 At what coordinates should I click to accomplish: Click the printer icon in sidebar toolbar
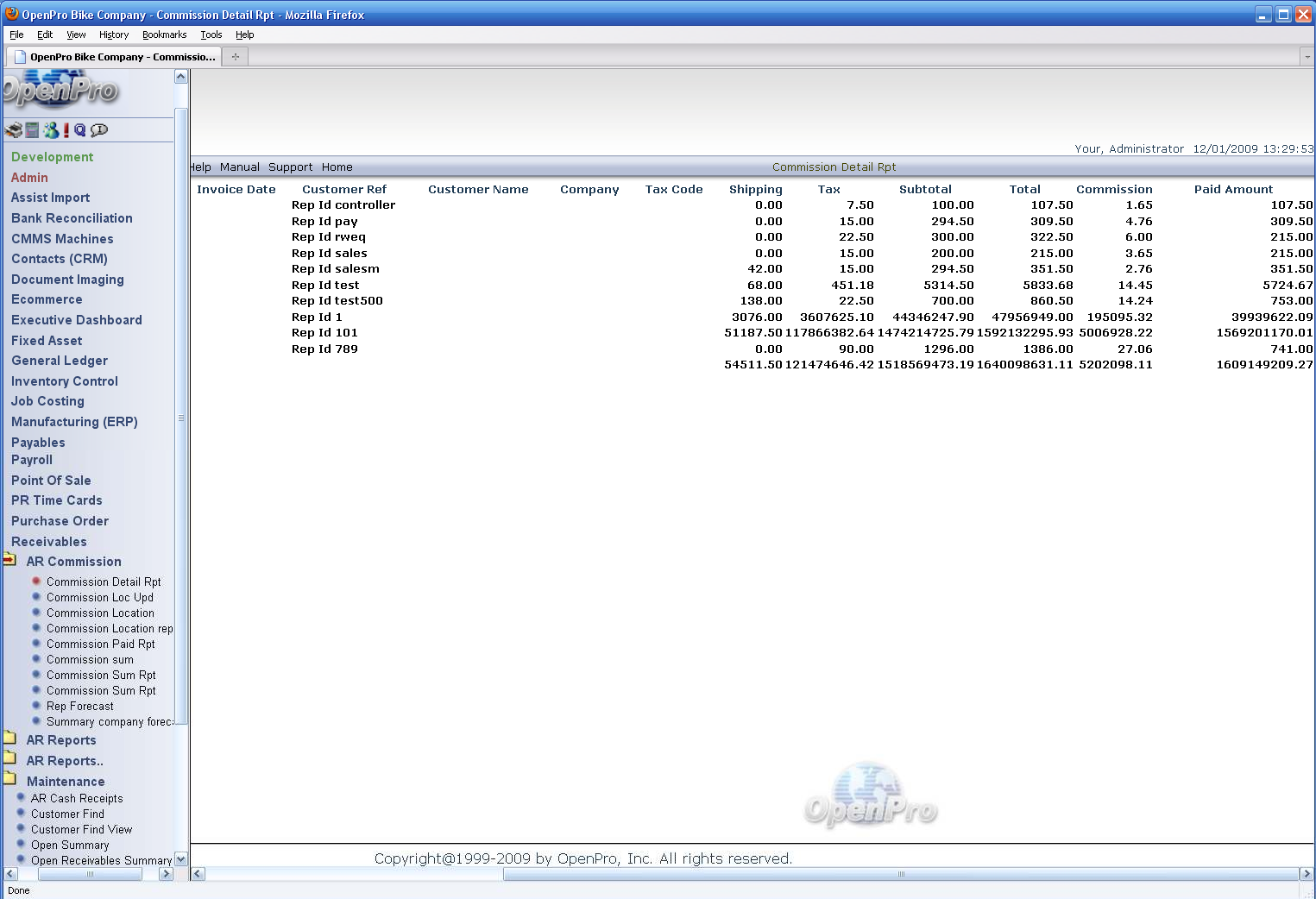point(13,130)
